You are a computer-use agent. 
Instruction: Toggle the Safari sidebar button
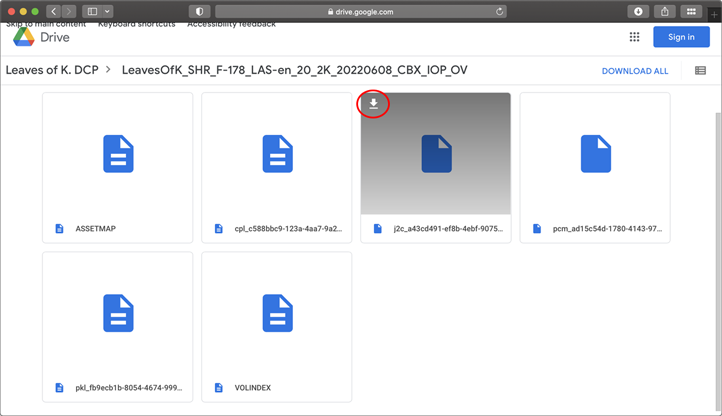pyautogui.click(x=92, y=12)
